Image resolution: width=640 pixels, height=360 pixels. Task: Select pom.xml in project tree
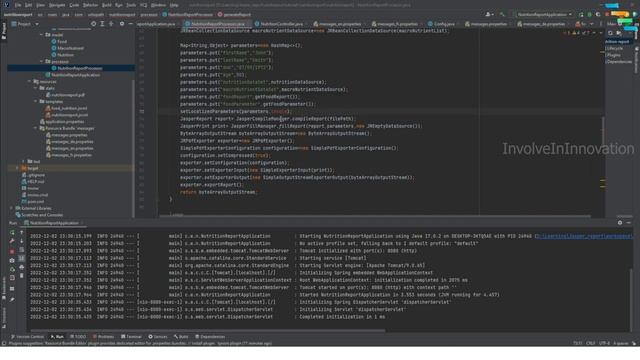coord(32,202)
